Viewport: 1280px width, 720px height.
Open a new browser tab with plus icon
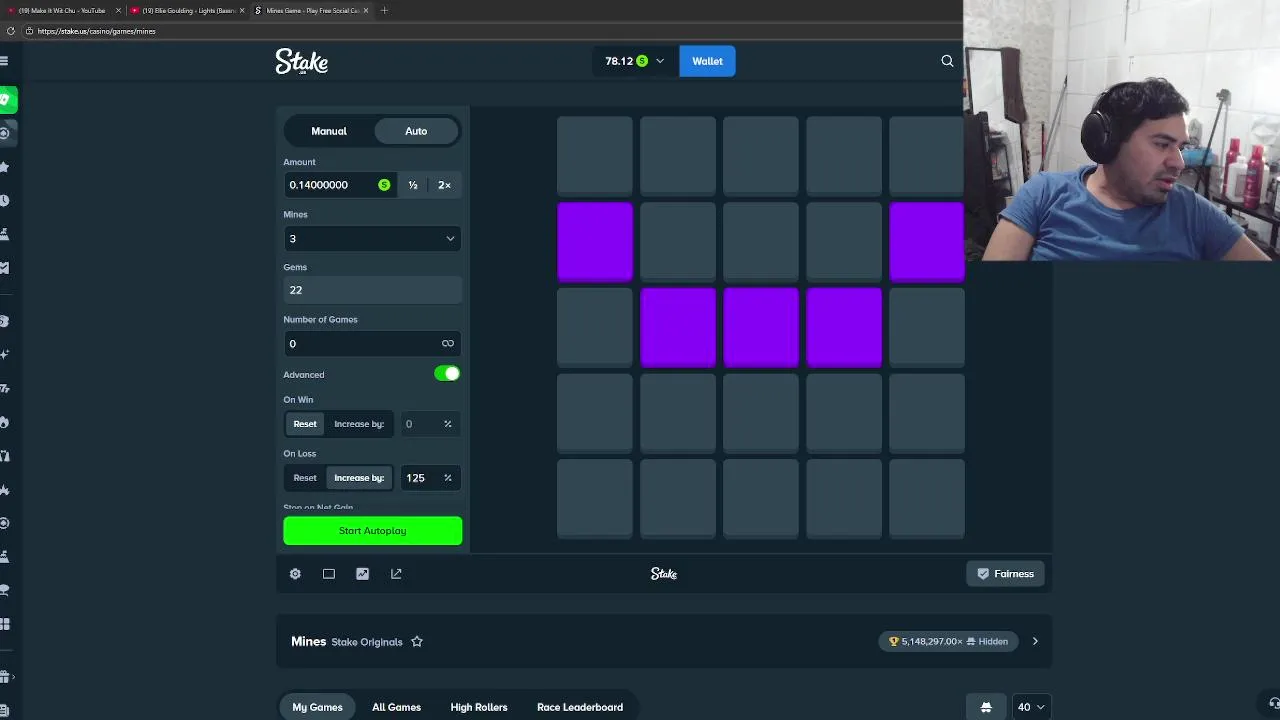pos(384,10)
